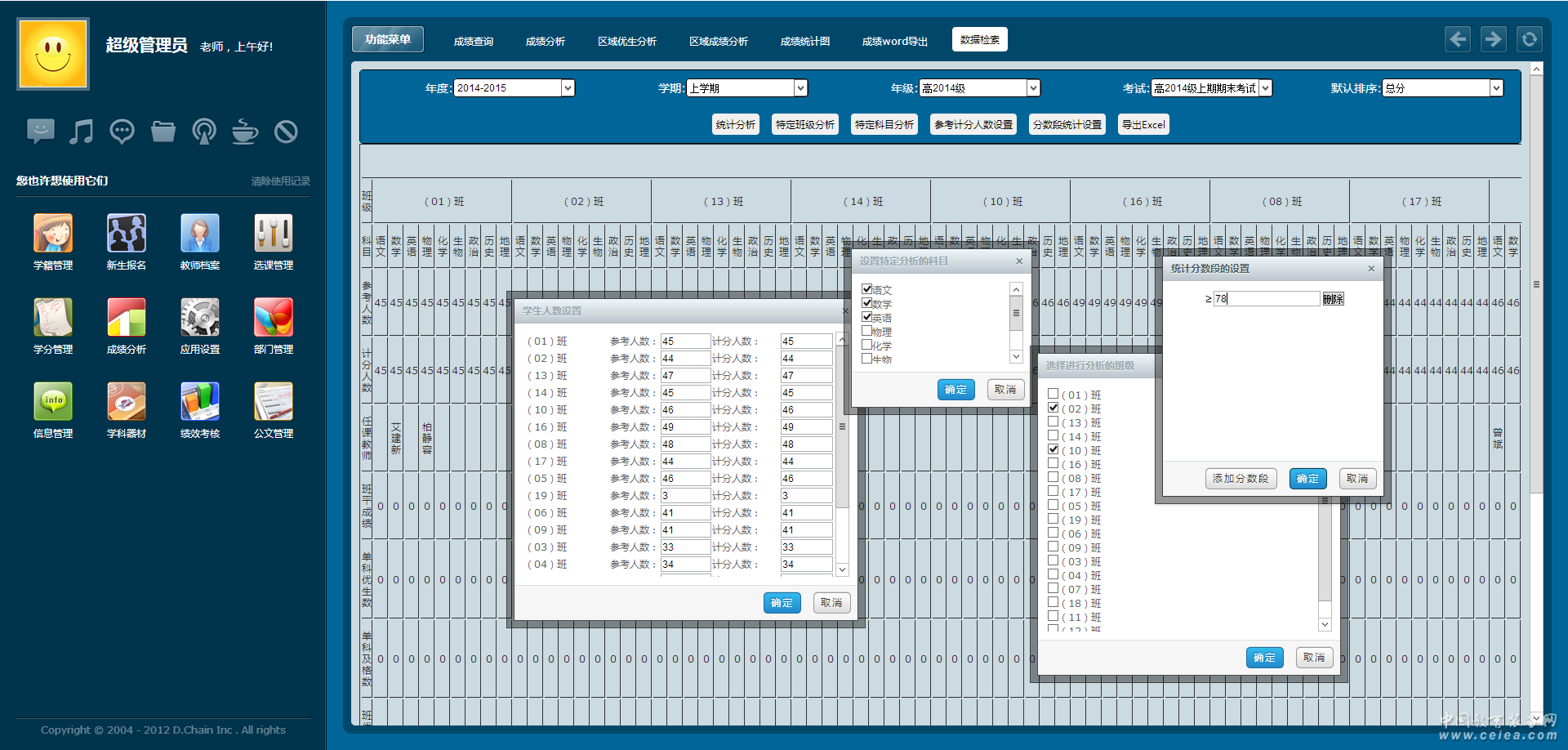
Task: Click the music note icon
Action: click(81, 131)
